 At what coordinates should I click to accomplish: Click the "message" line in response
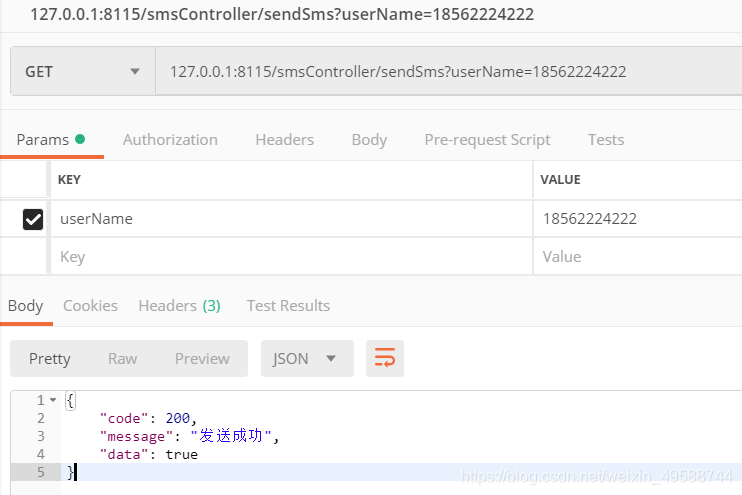click(x=189, y=436)
